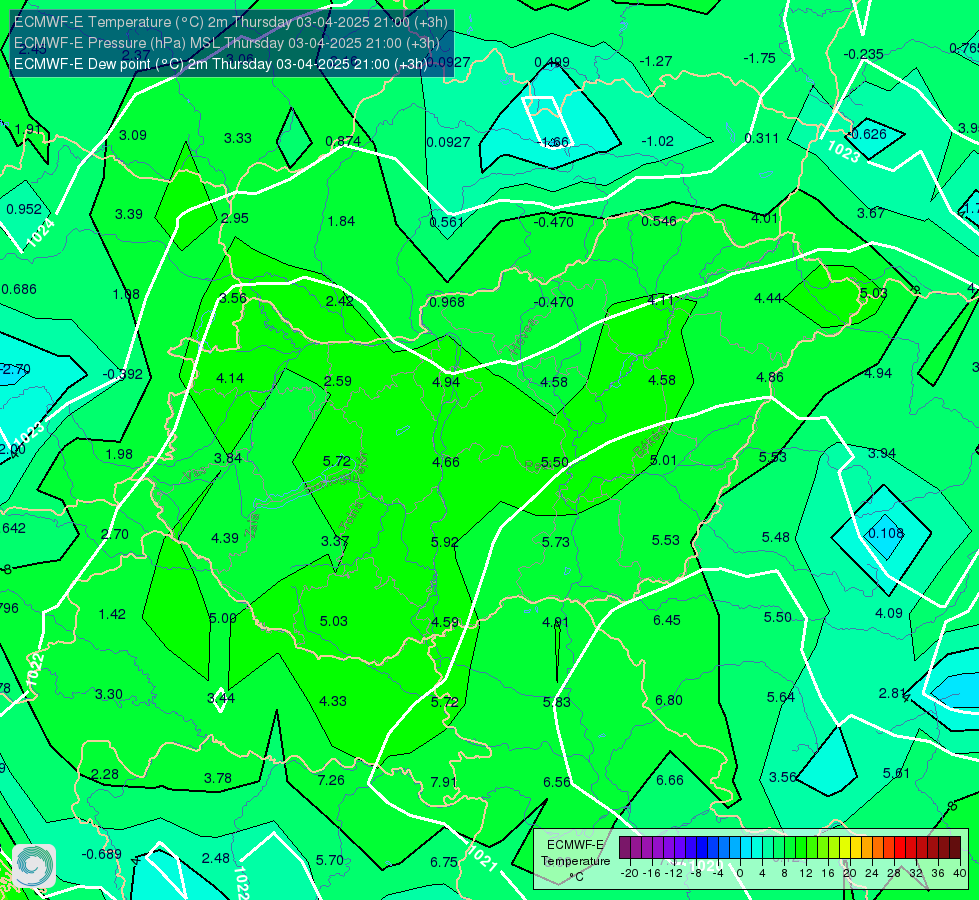
Task: Click the swirl logo icon at bottom-left
Action: pos(34,866)
